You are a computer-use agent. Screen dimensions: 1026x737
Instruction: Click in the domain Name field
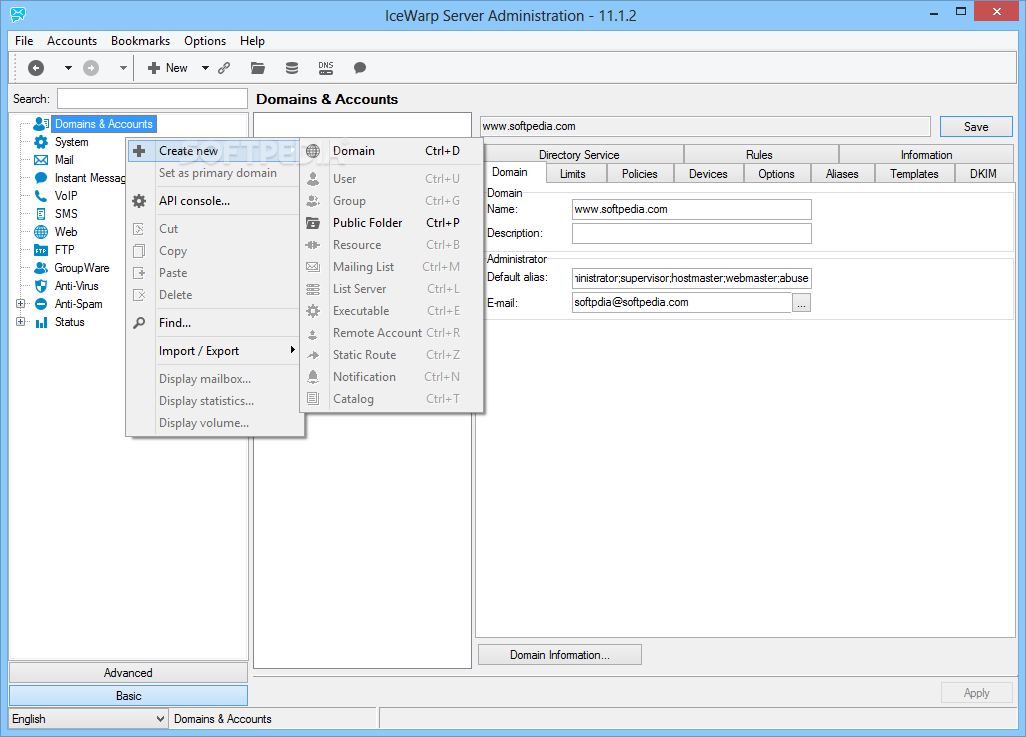(x=692, y=209)
